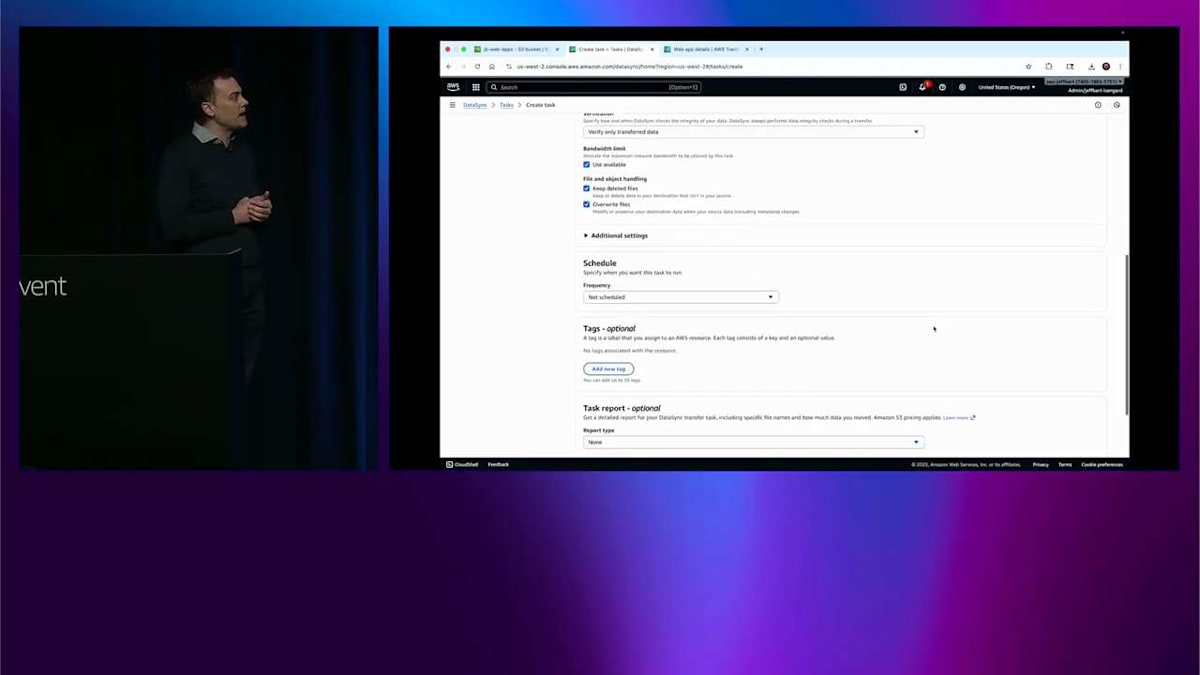Expand the Additional settings section

616,236
